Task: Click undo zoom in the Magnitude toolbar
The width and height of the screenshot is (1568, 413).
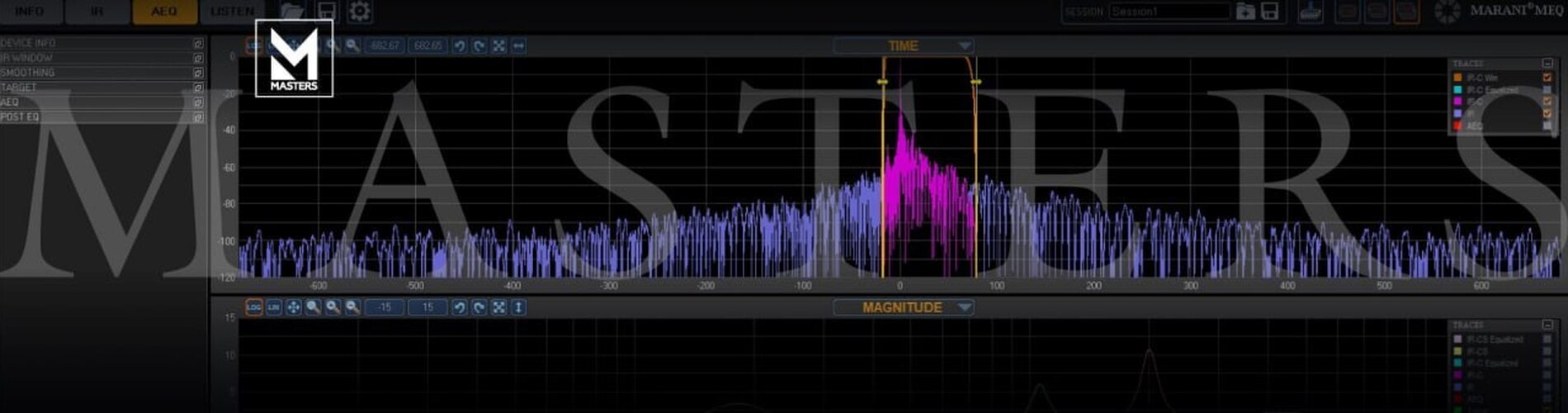Action: [460, 307]
